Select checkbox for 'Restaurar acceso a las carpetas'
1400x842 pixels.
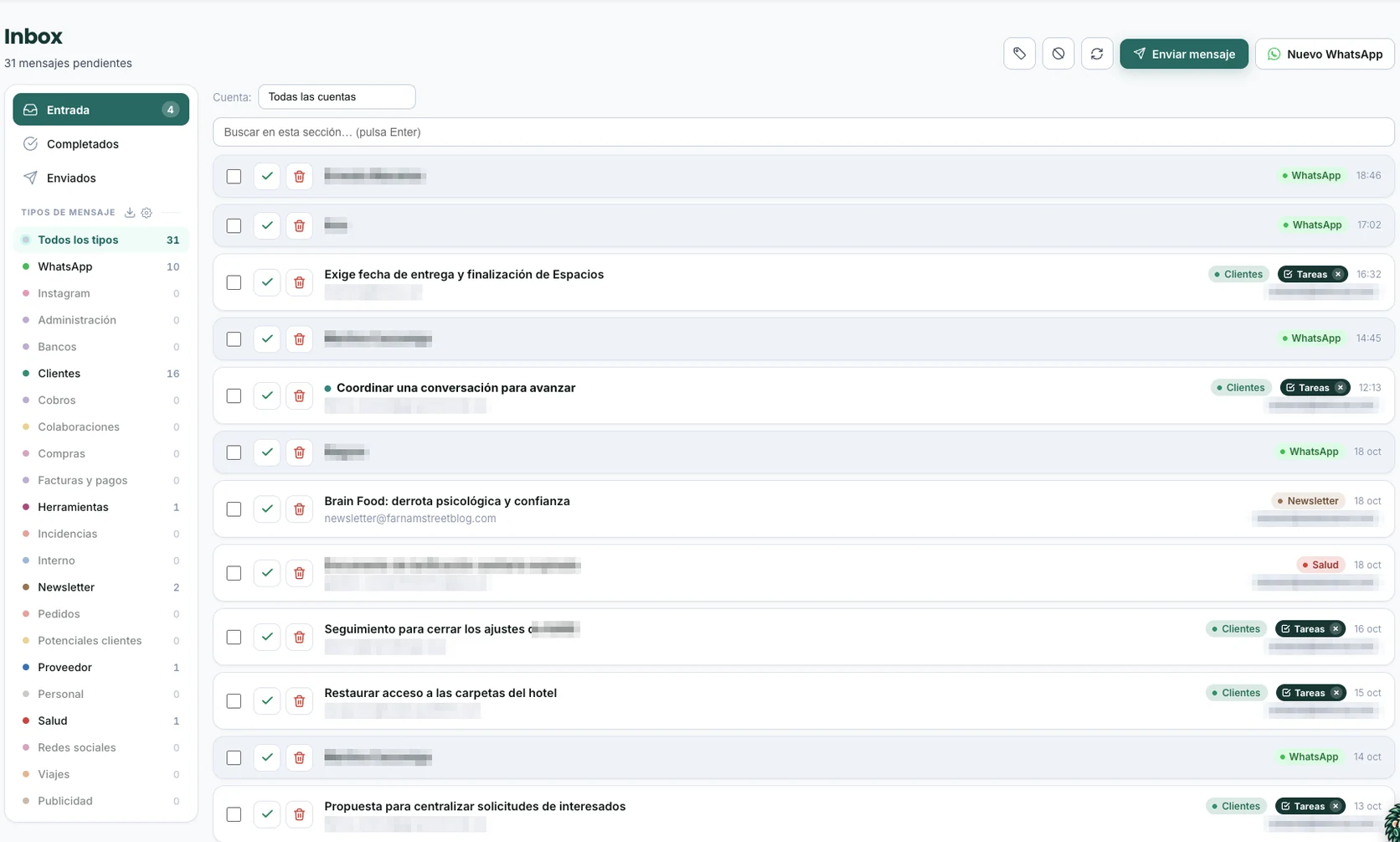[234, 700]
